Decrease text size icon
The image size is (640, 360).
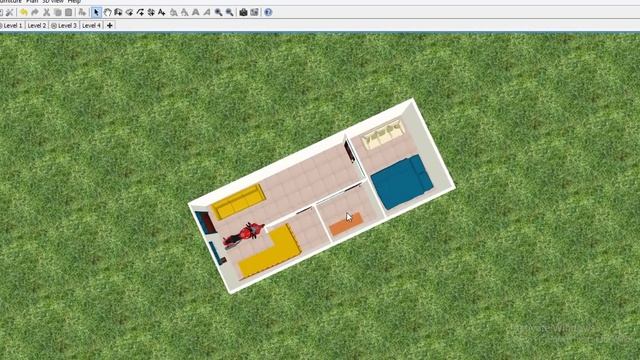[x=184, y=12]
